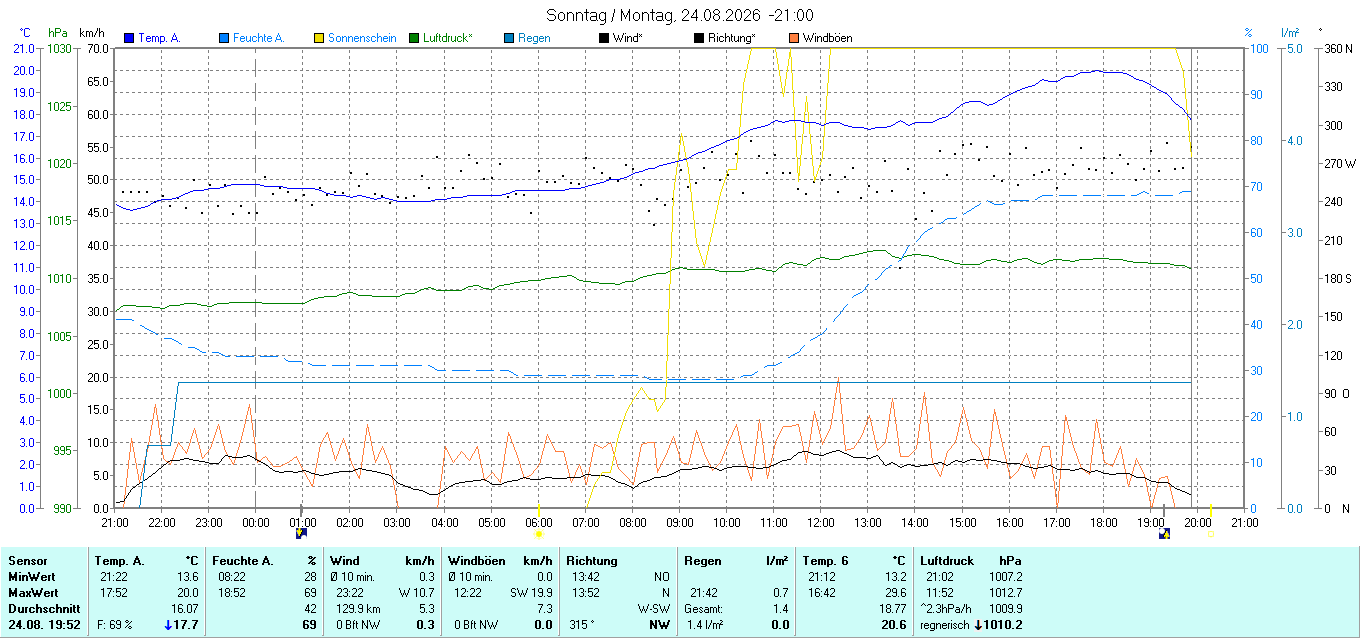Click the average temperature value '16.07'
This screenshot has width=1360, height=638.
click(184, 609)
